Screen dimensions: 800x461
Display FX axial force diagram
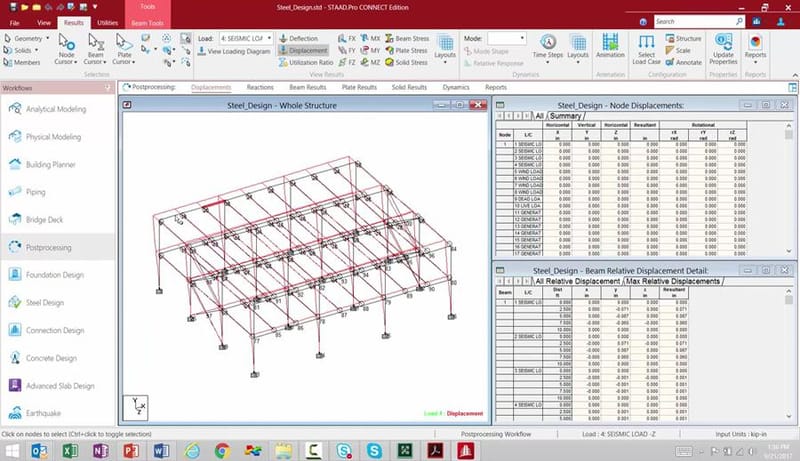point(347,38)
